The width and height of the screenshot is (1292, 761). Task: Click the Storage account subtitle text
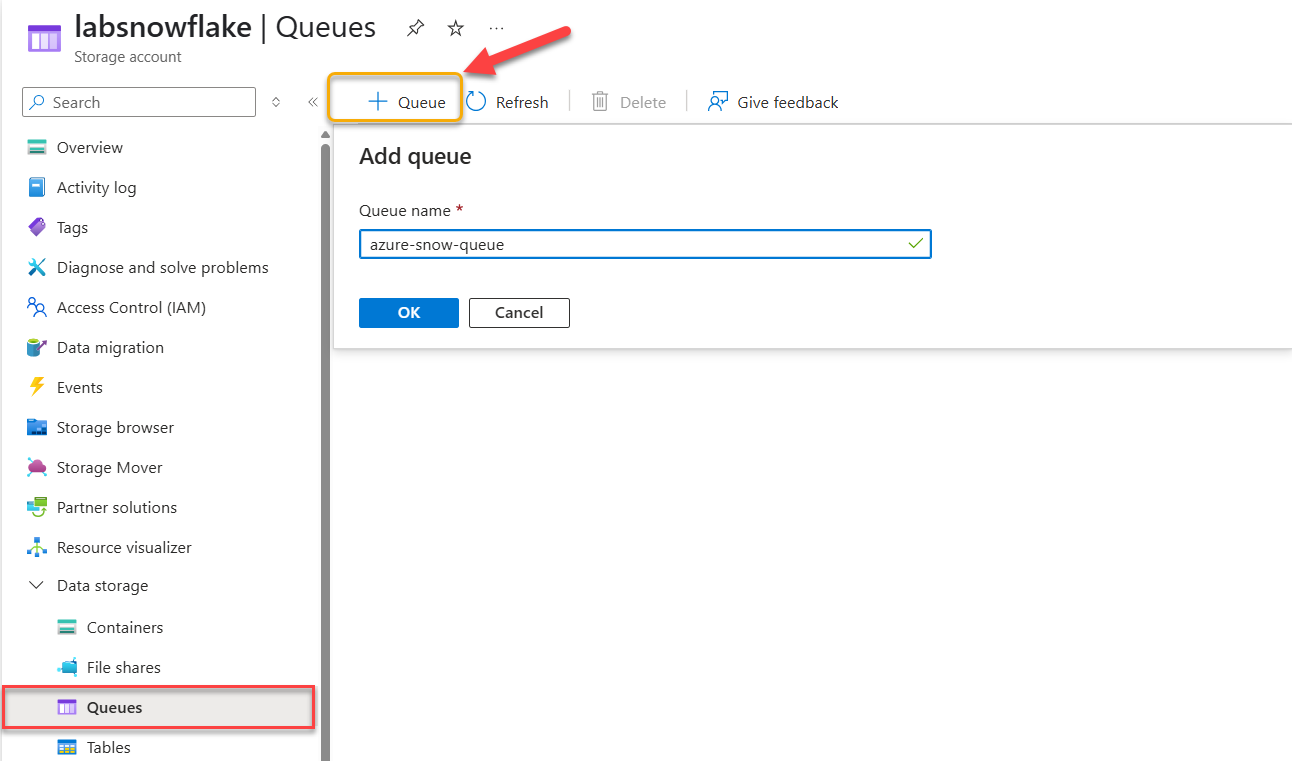(128, 57)
